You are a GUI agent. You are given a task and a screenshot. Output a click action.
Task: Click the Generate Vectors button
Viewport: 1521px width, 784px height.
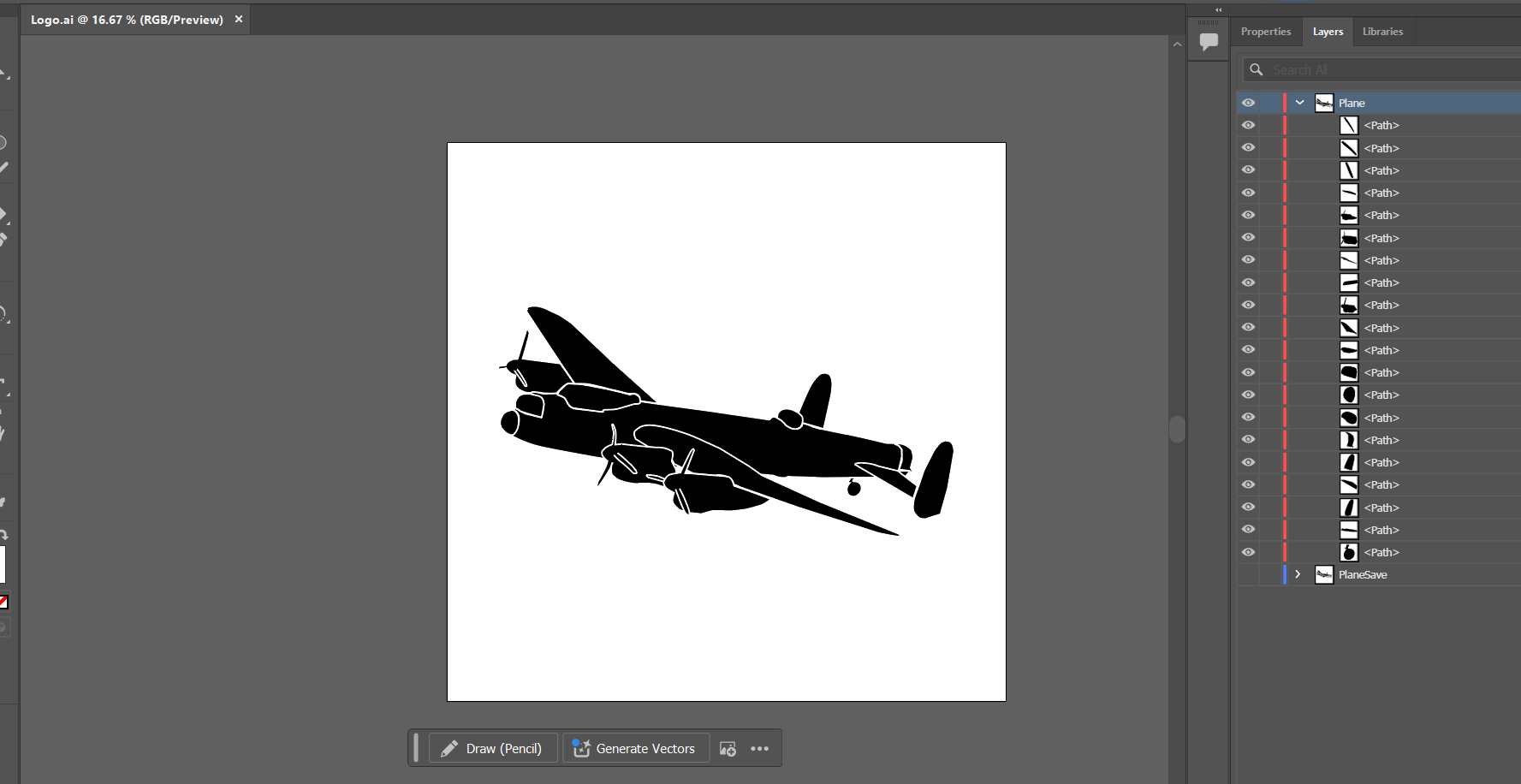pyautogui.click(x=634, y=749)
